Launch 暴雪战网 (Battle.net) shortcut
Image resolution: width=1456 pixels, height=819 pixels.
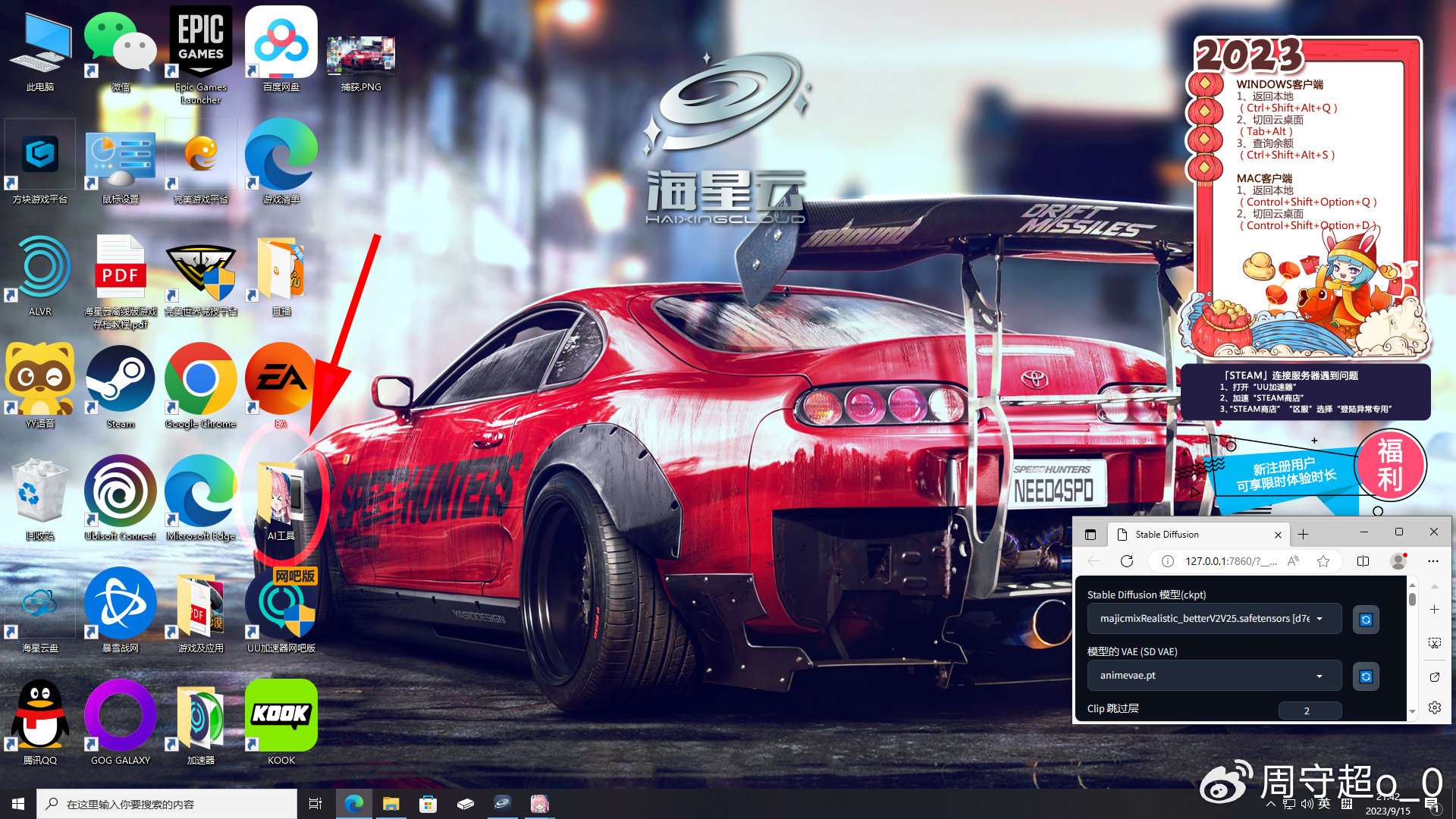coord(121,611)
